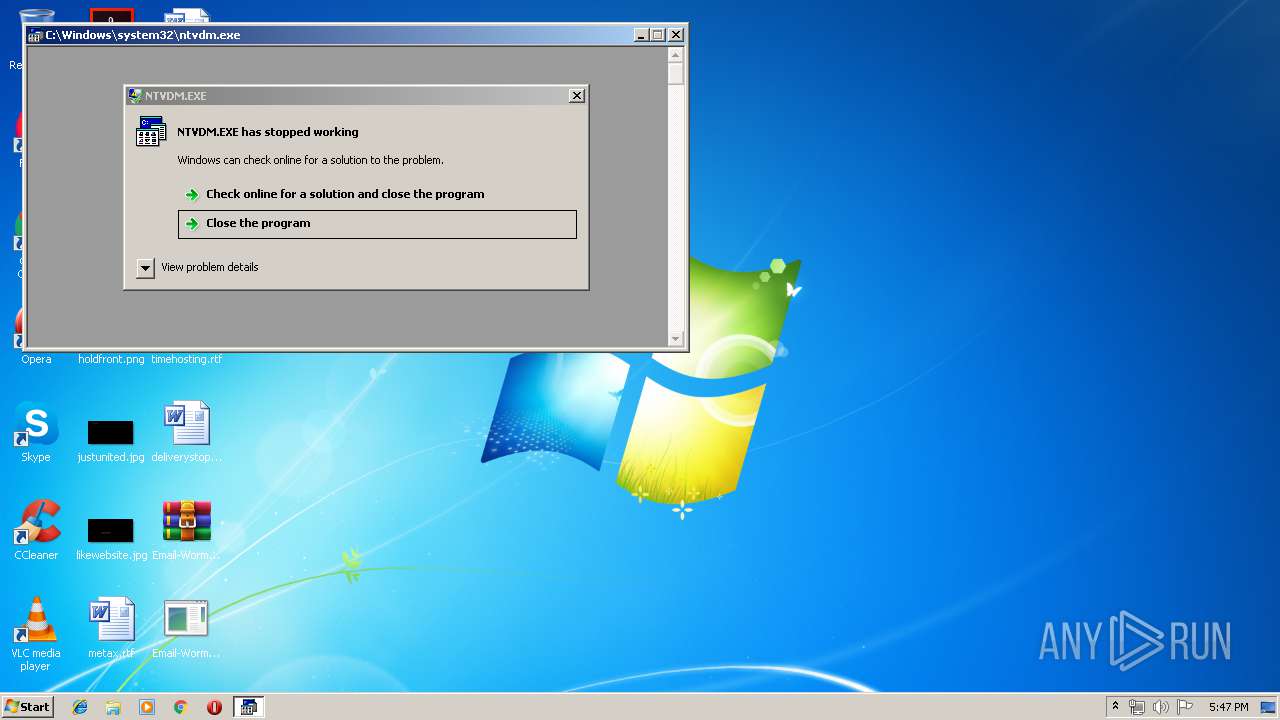
Task: Close the ntvdm.exe console window
Action: coord(676,35)
